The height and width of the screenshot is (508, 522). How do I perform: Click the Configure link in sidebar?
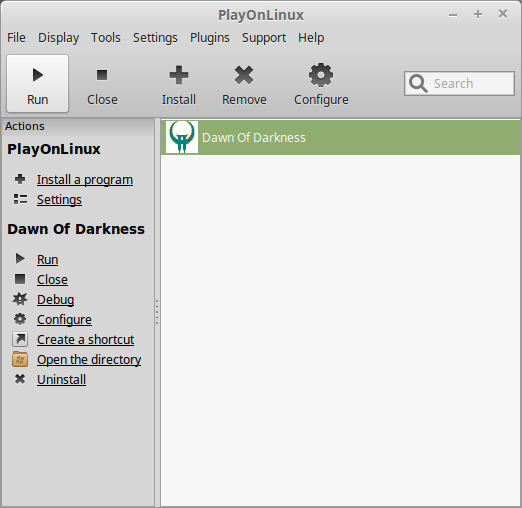(x=64, y=320)
